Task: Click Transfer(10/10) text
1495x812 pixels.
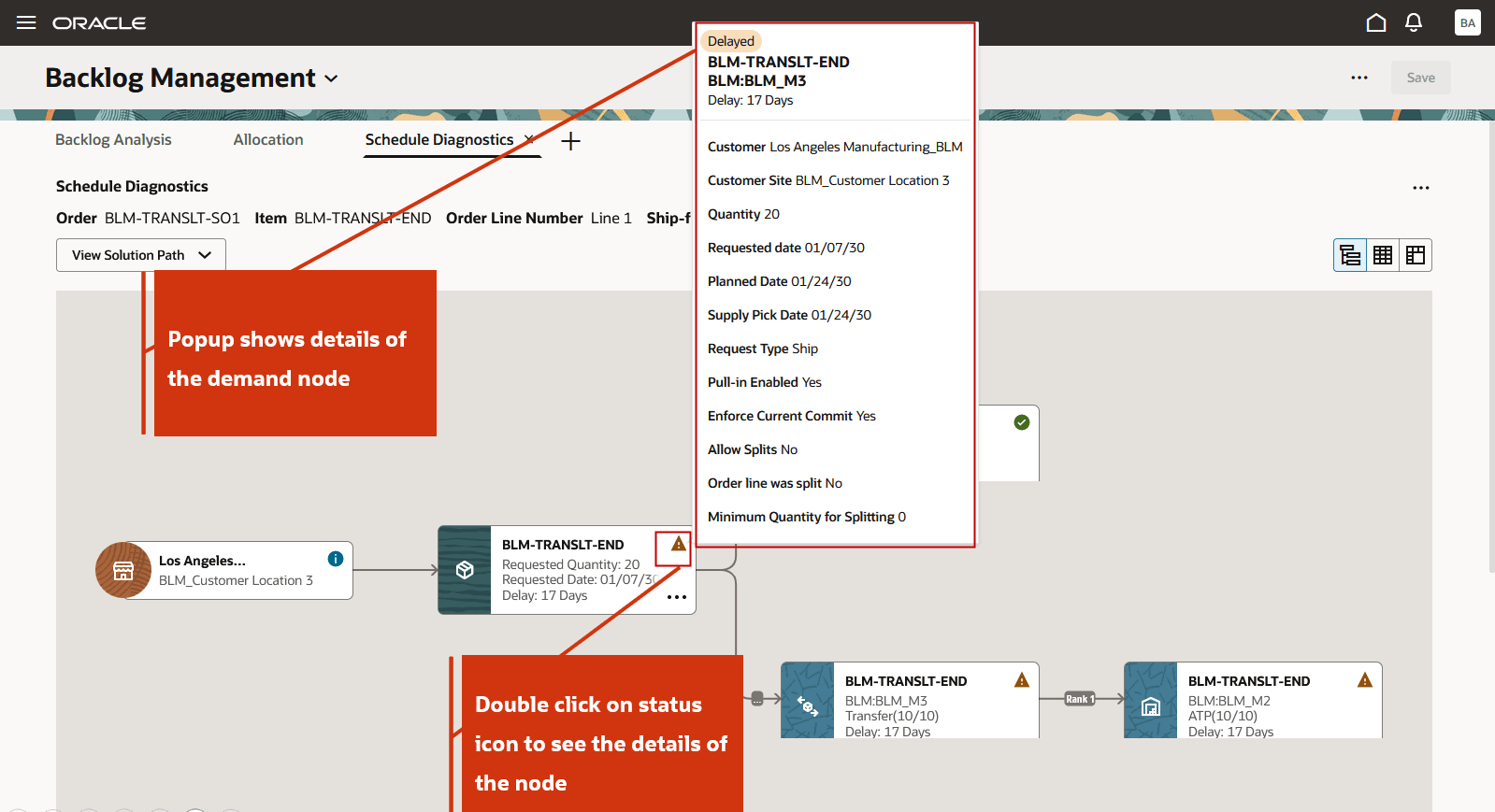Action: point(892,716)
